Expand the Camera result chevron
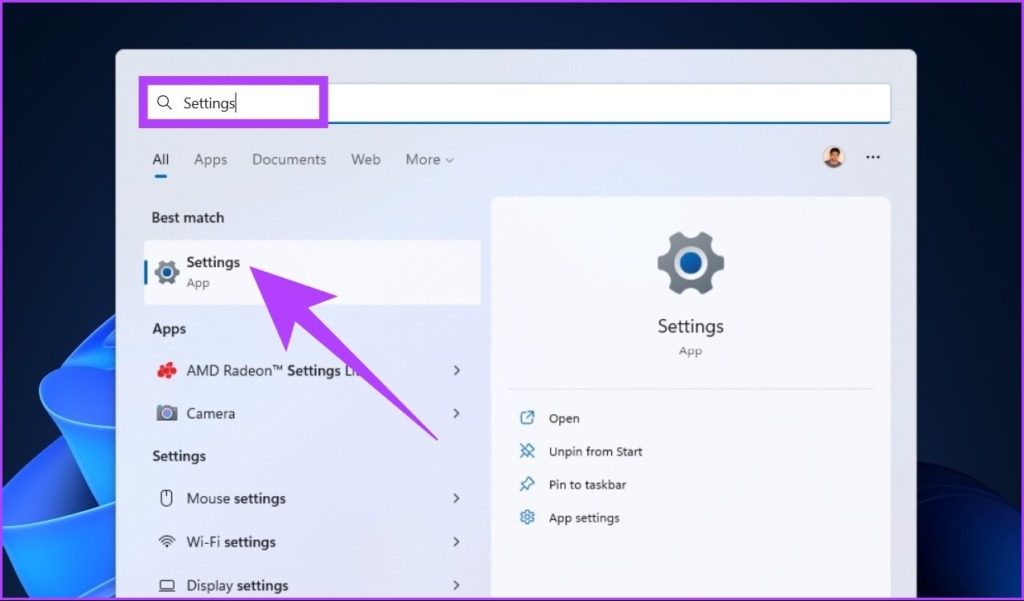The height and width of the screenshot is (601, 1024). (456, 413)
